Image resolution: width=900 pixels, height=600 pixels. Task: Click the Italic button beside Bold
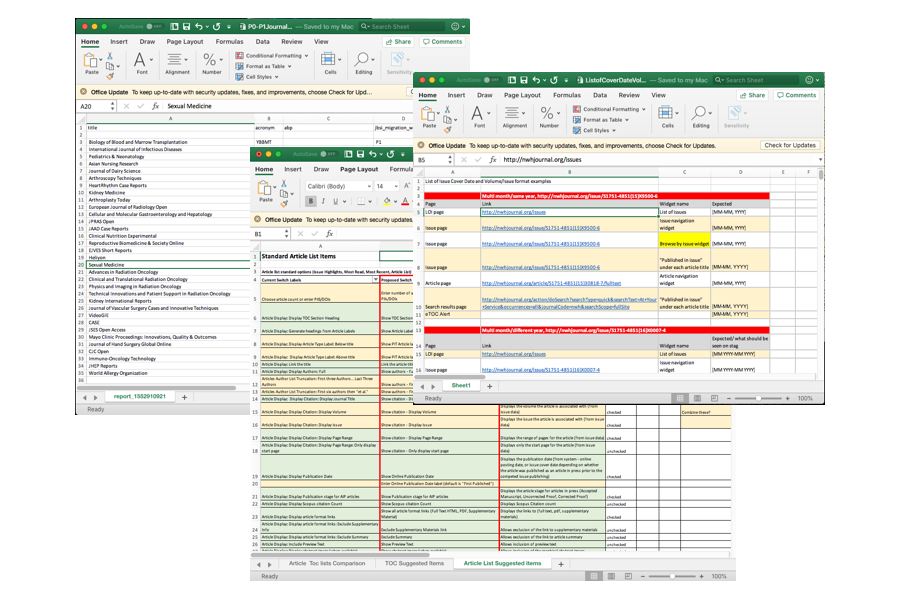click(325, 201)
